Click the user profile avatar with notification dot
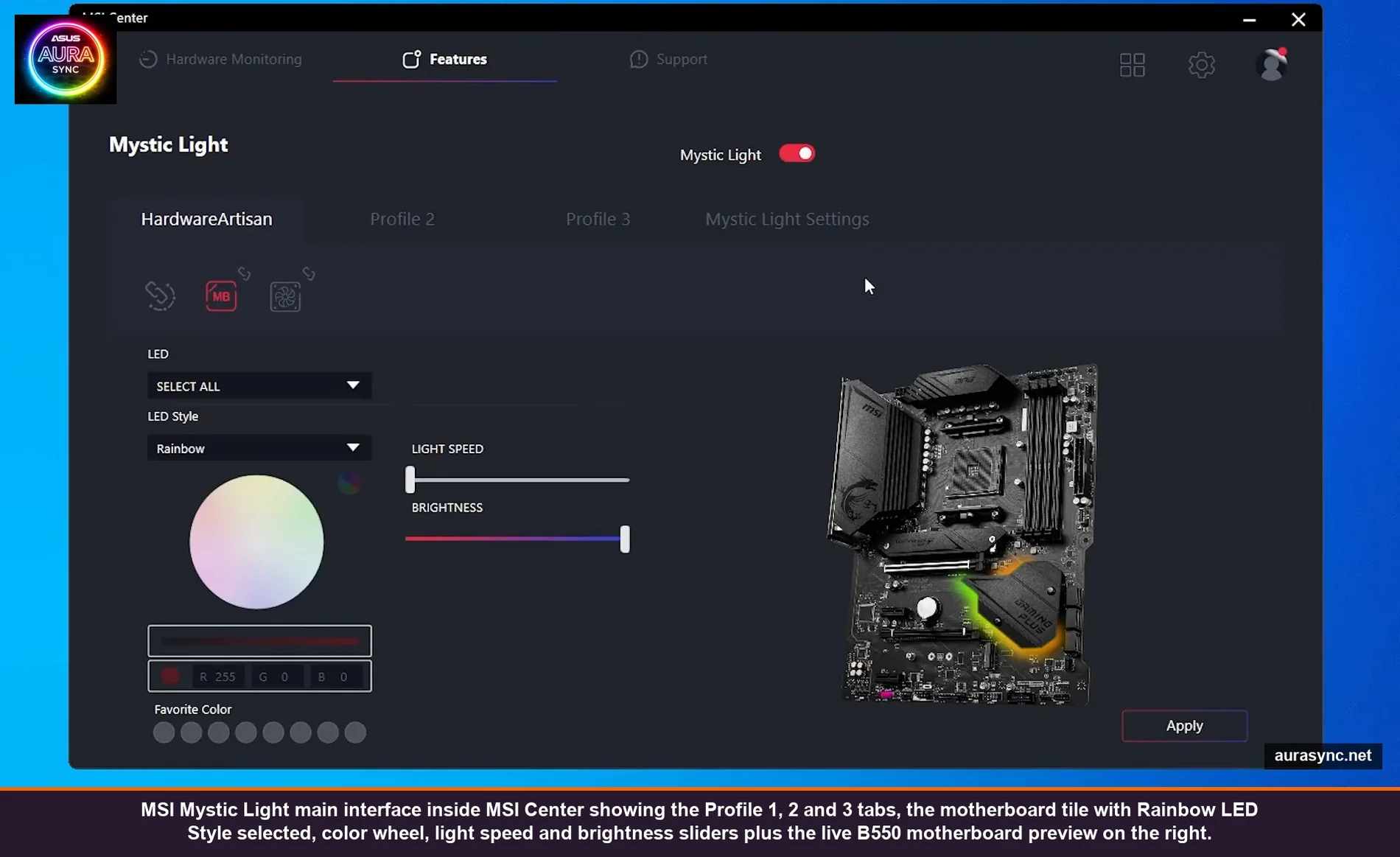 [1271, 65]
